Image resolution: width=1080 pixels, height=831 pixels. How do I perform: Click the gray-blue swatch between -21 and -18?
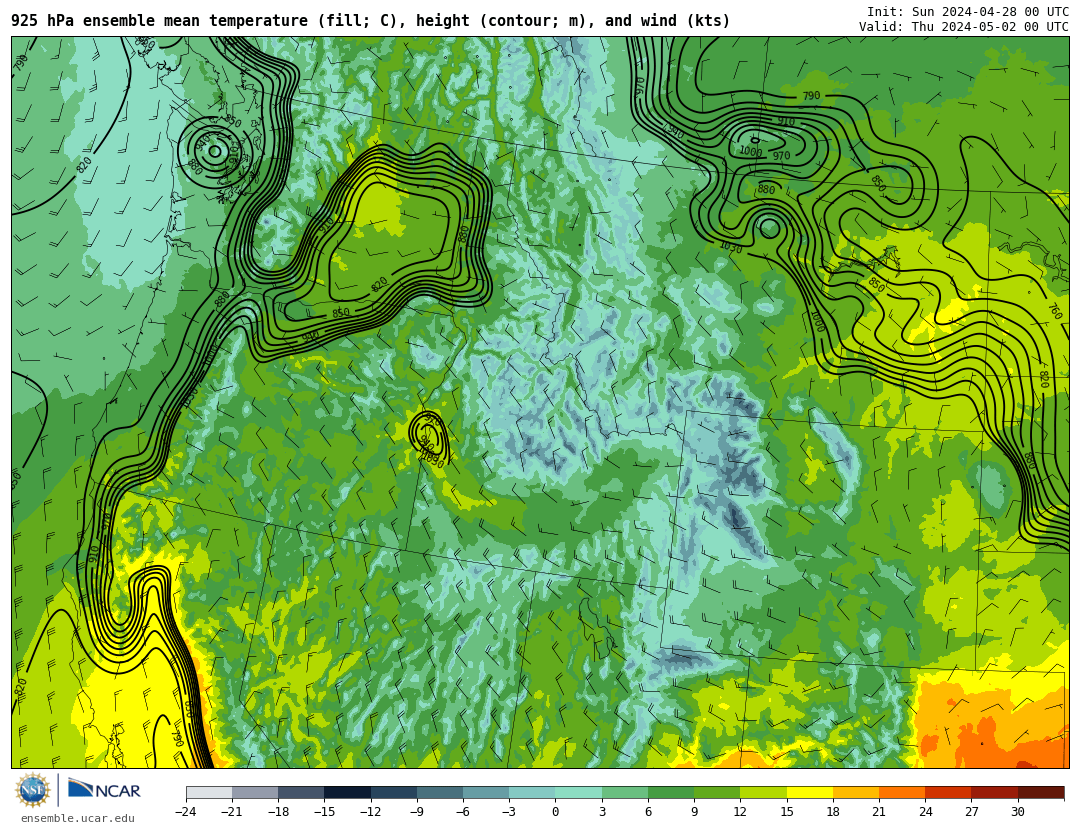pos(255,792)
